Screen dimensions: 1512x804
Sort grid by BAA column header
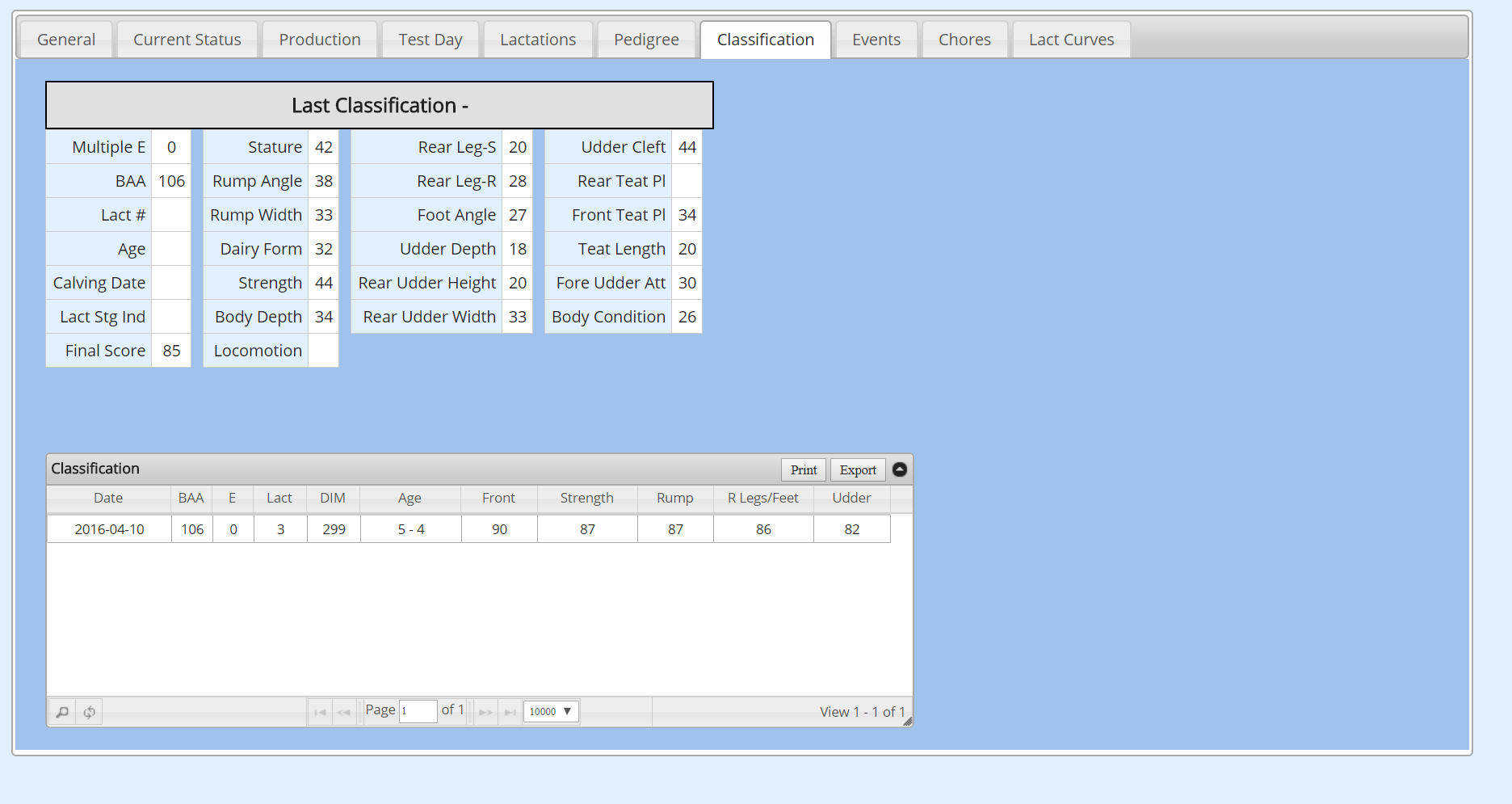(x=191, y=499)
